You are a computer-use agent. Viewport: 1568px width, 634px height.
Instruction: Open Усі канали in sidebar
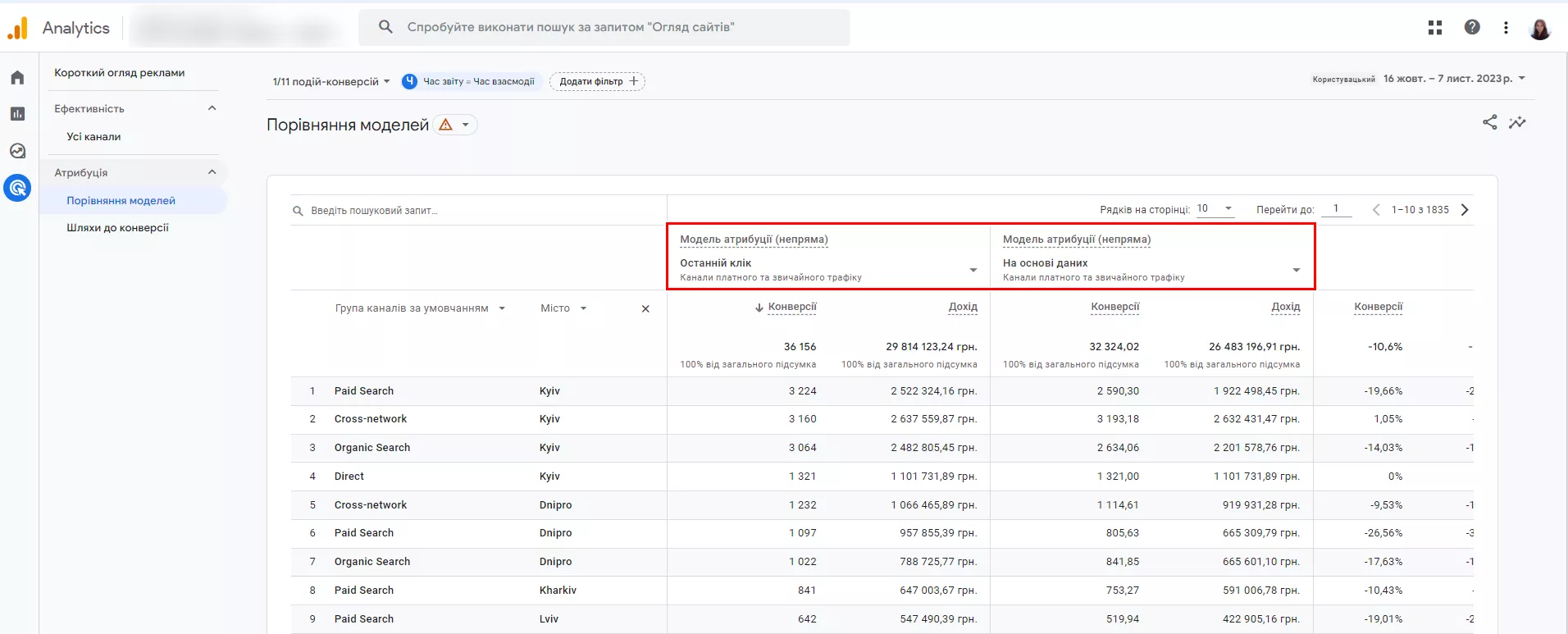tap(93, 137)
